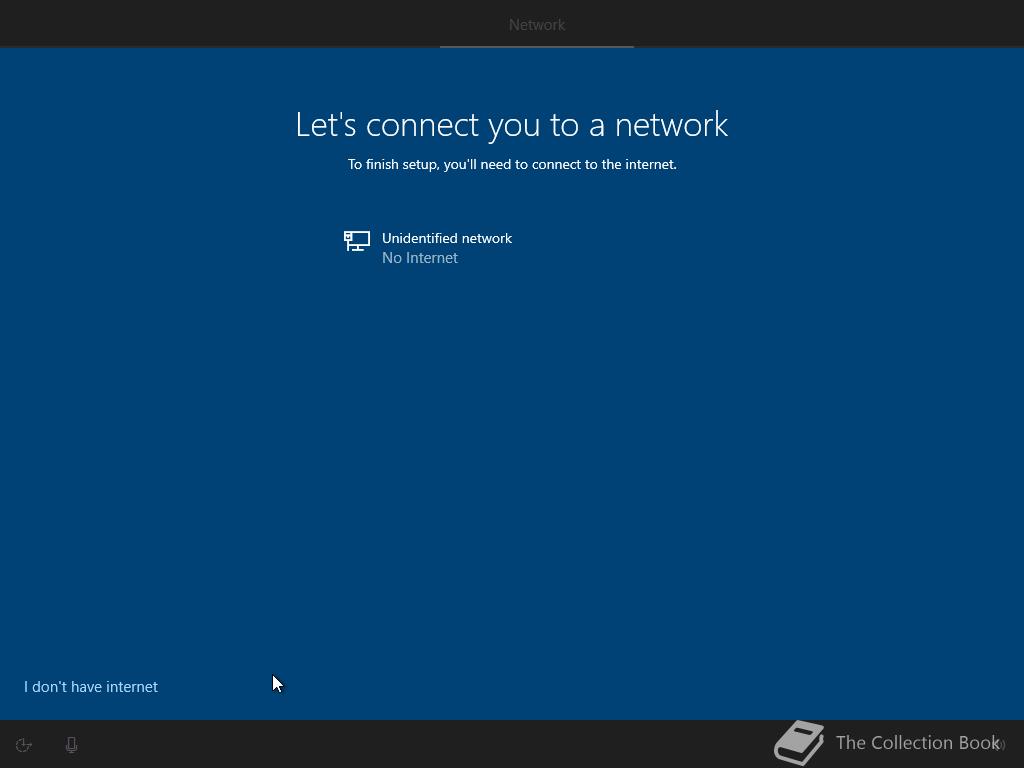Viewport: 1024px width, 768px height.
Task: Open the Ease of Access icon
Action: point(24,744)
